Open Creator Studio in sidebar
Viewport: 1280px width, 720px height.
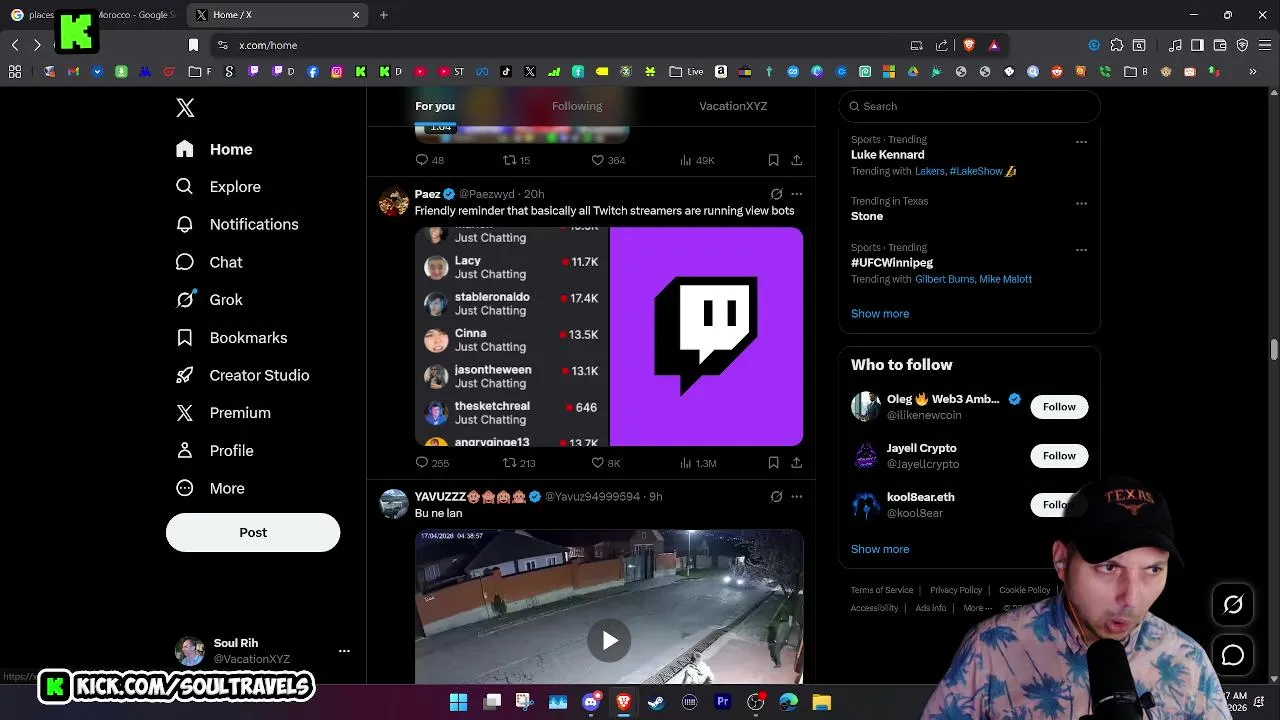(x=243, y=375)
